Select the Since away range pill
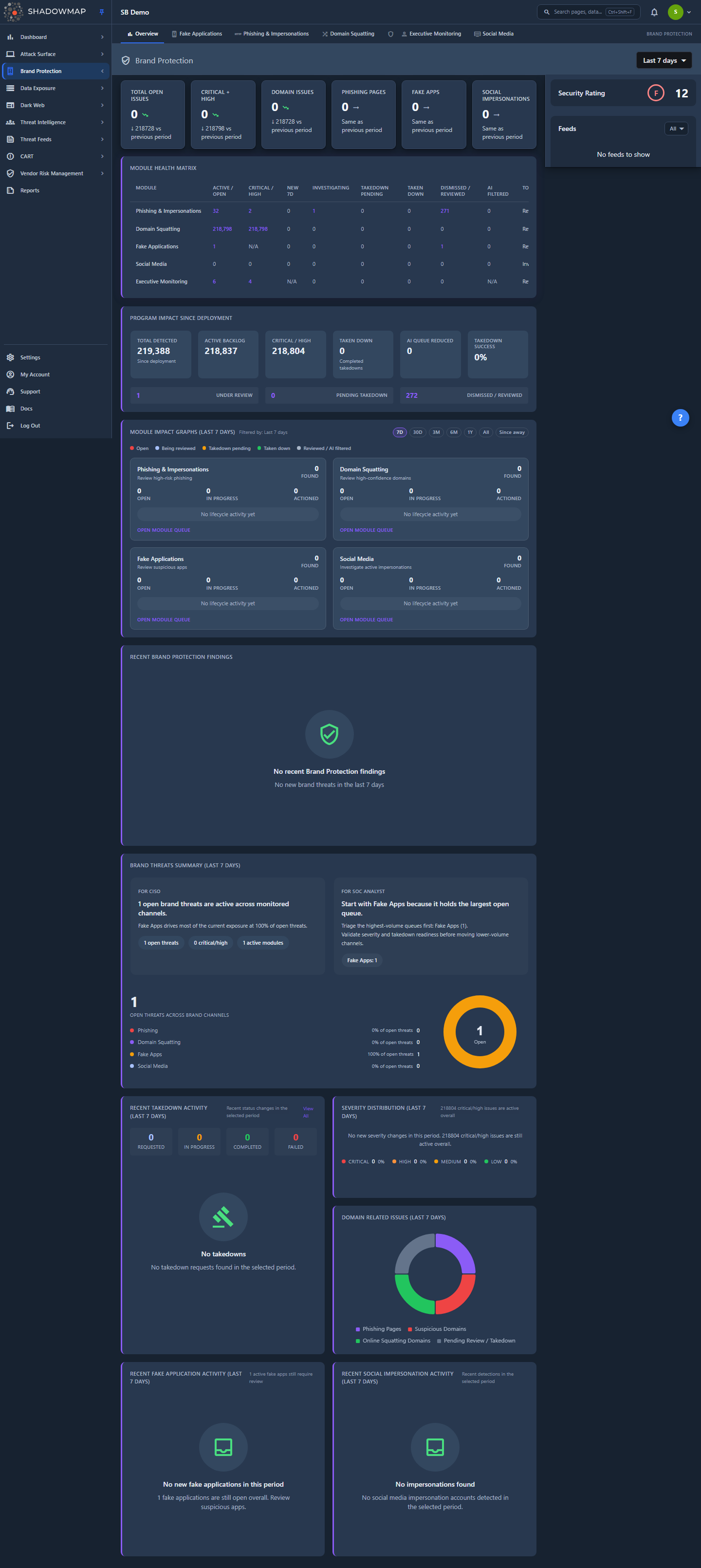The image size is (701, 1568). tap(512, 432)
